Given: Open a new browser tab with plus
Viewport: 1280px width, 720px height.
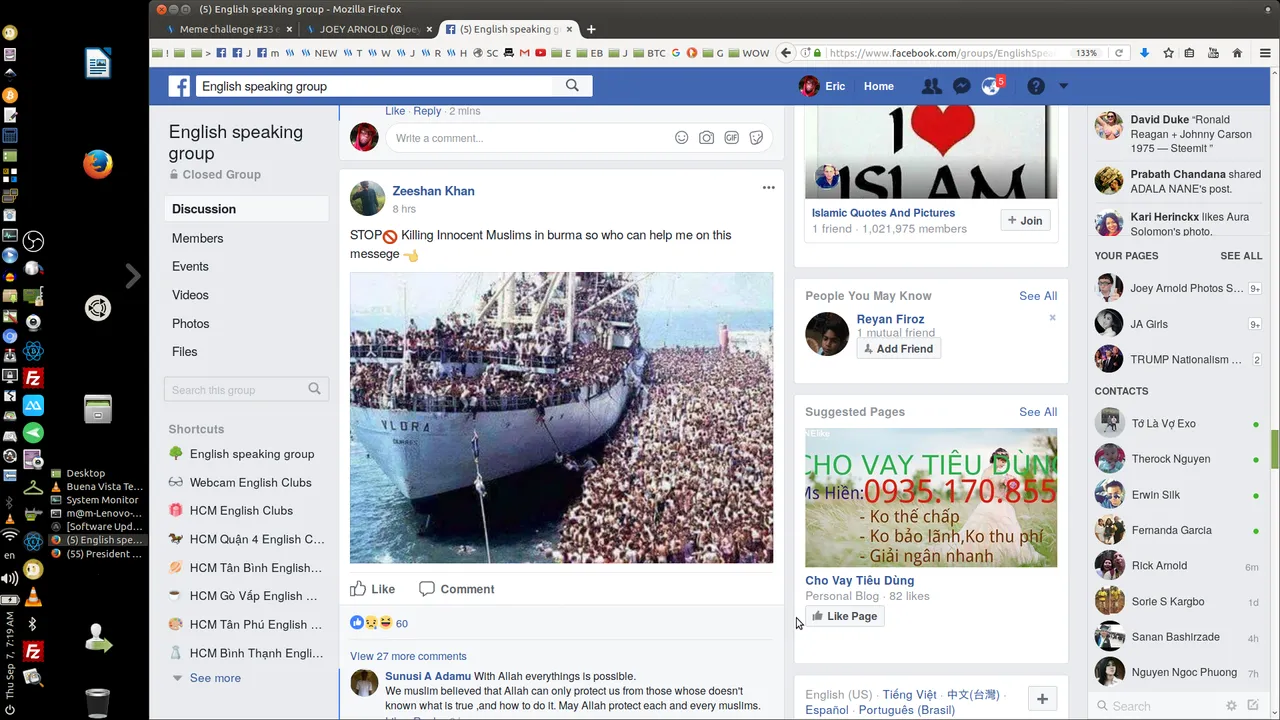Looking at the screenshot, I should point(591,29).
